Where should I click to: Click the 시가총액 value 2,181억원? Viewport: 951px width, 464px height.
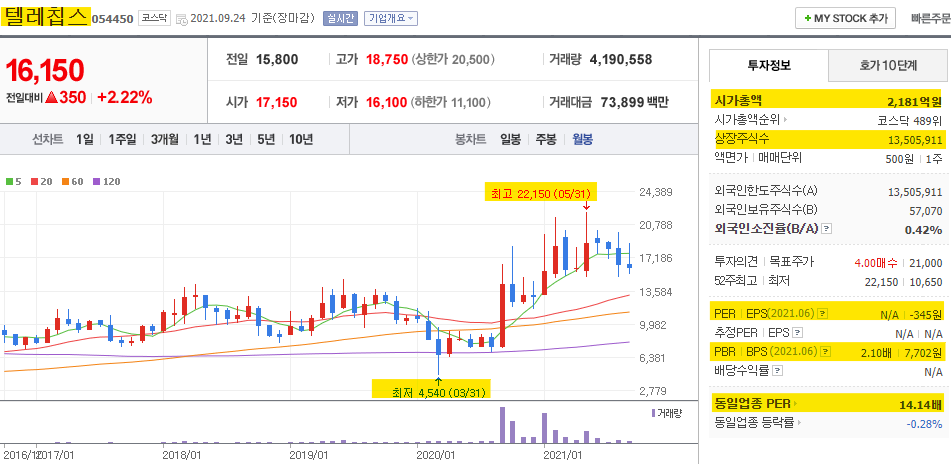point(914,101)
